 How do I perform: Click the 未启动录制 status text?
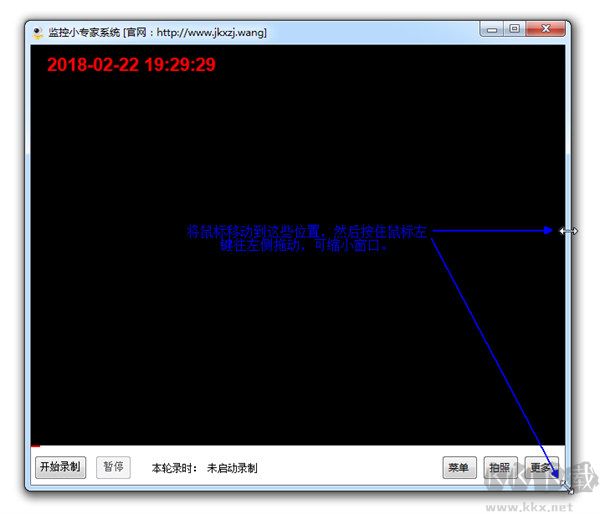click(232, 468)
